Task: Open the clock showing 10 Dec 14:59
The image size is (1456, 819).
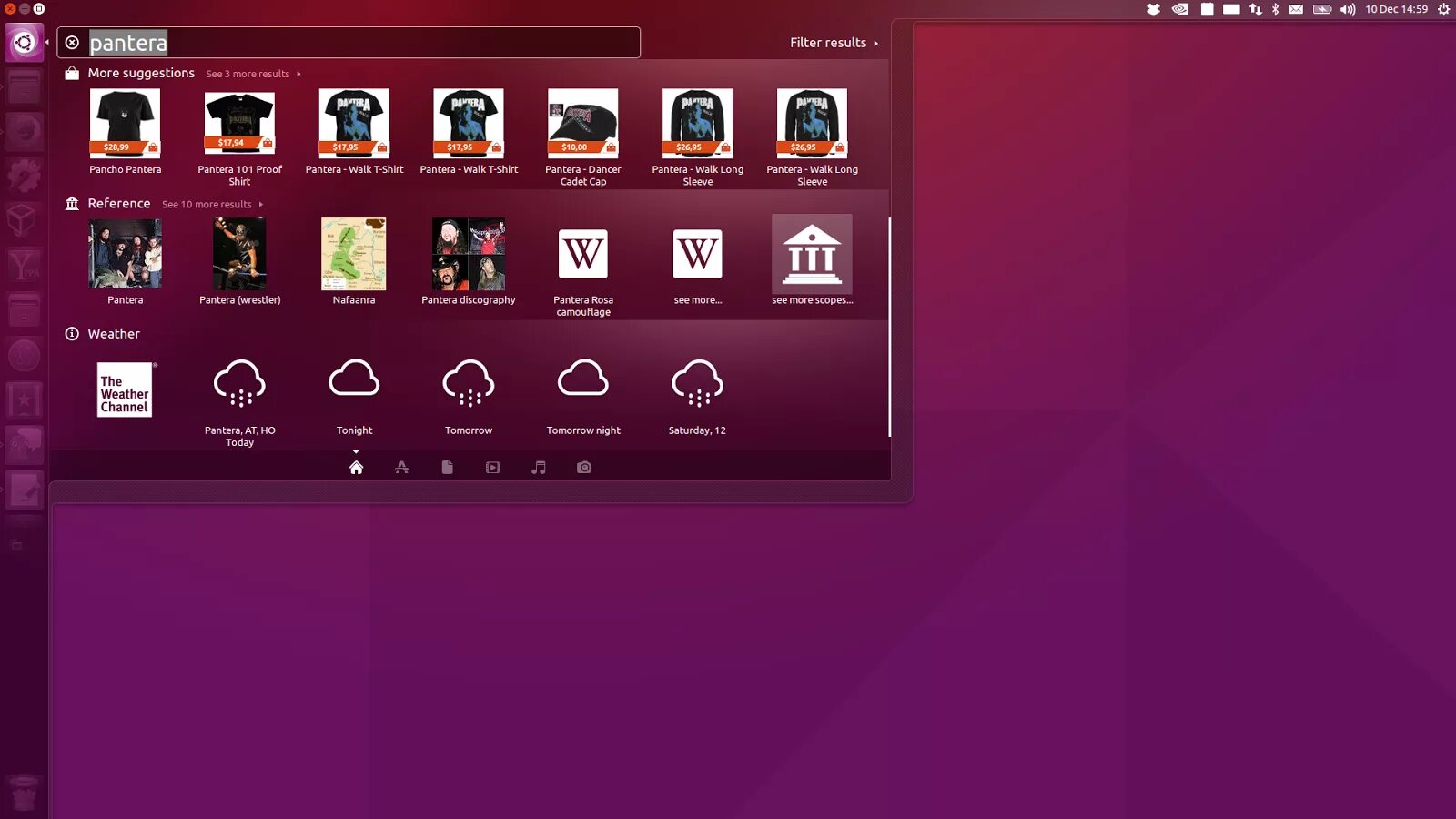Action: [x=1396, y=9]
